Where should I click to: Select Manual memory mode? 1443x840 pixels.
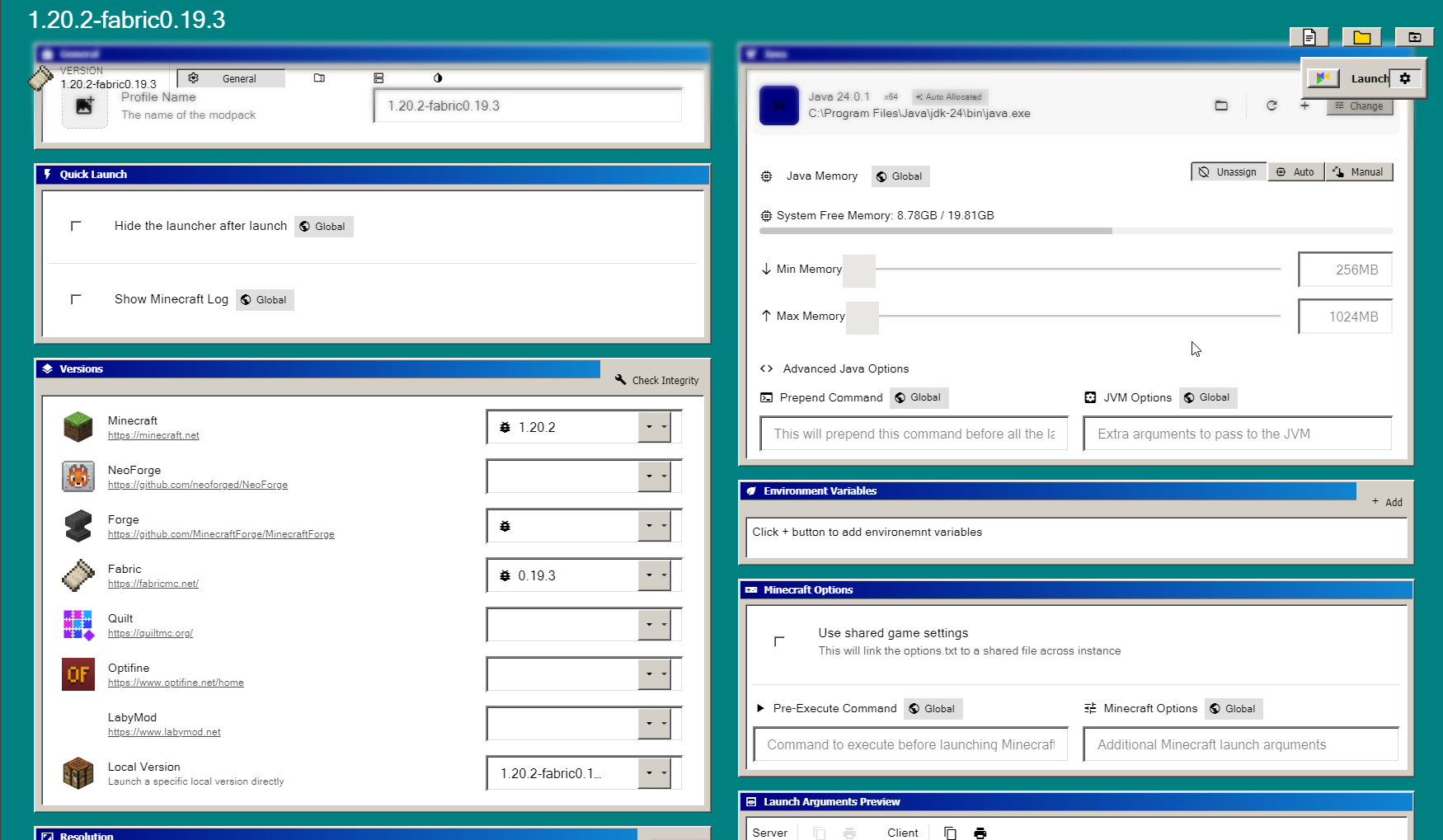(1359, 171)
